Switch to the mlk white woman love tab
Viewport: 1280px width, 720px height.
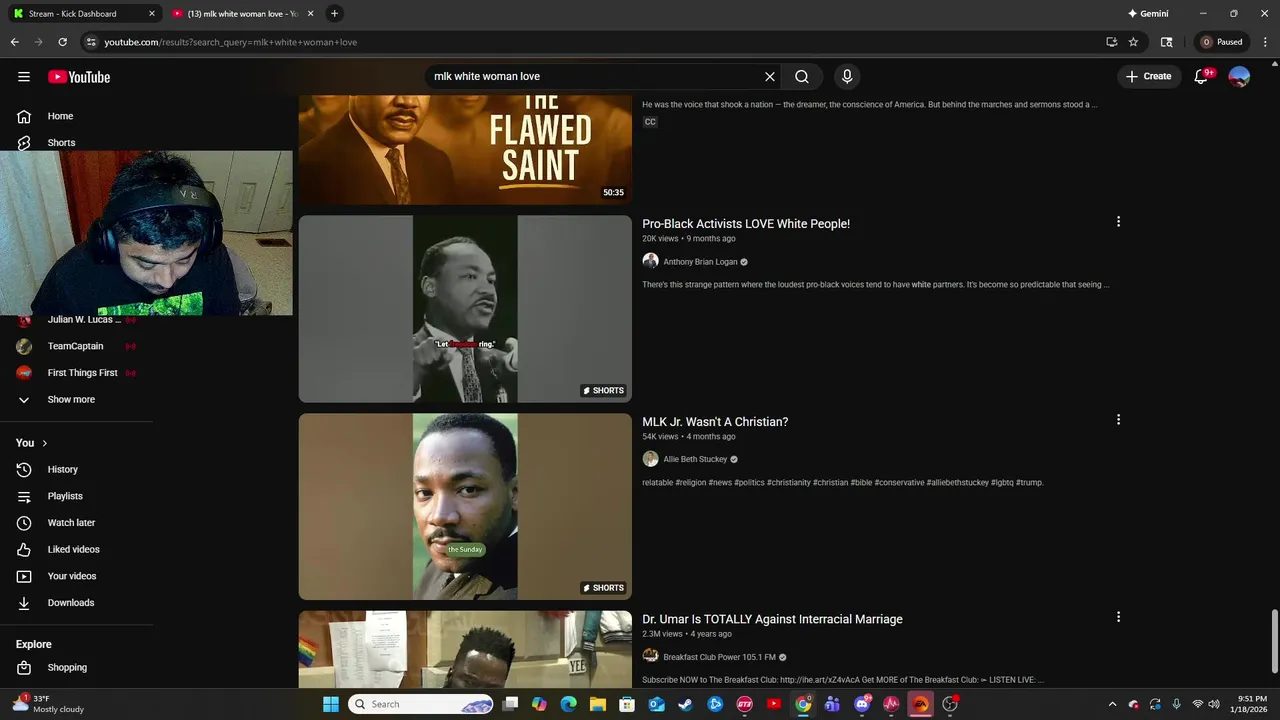point(240,14)
